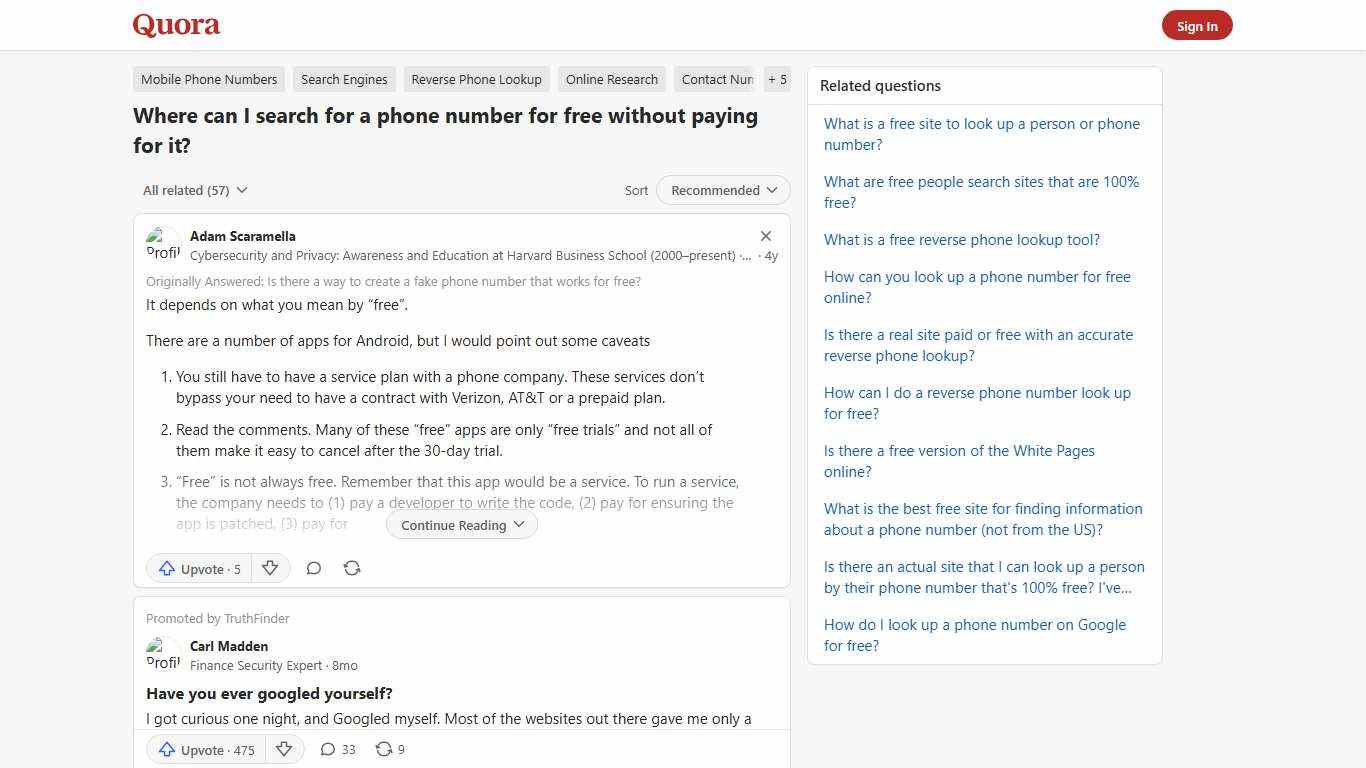Downvote Adam Scaramella's answer
Viewport: 1366px width, 768px height.
(x=270, y=568)
